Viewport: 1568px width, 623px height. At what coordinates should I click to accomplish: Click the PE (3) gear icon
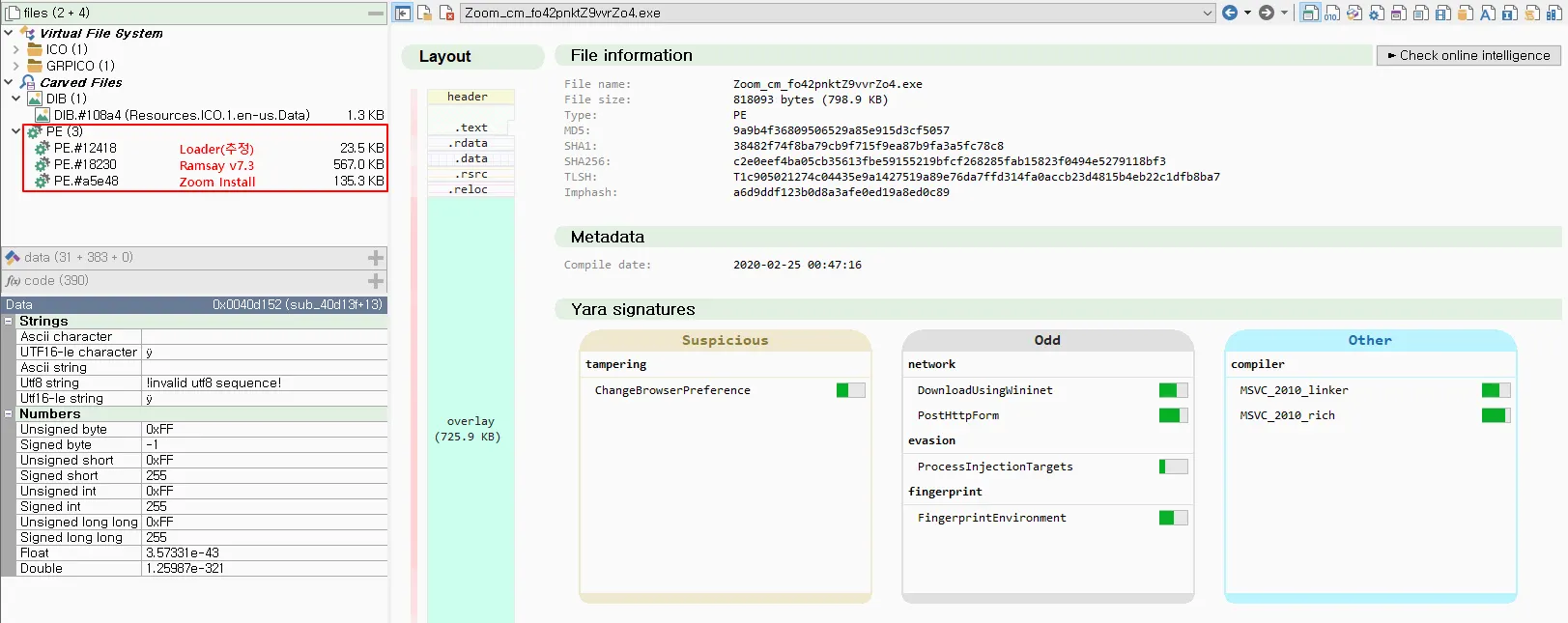[x=35, y=131]
